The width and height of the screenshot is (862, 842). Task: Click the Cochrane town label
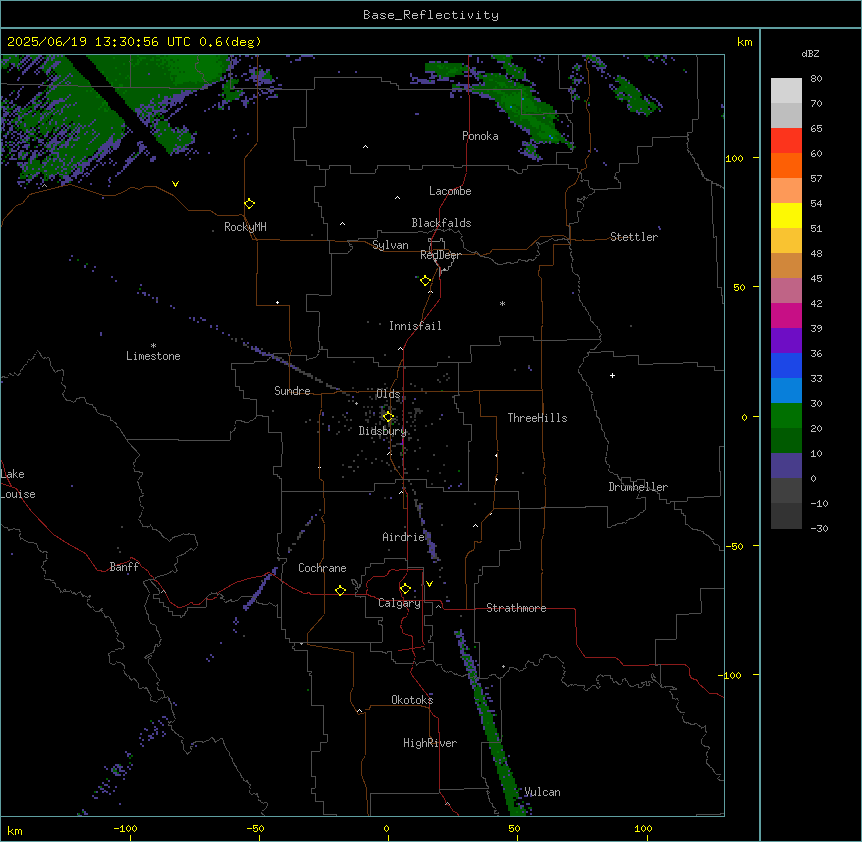pos(322,568)
